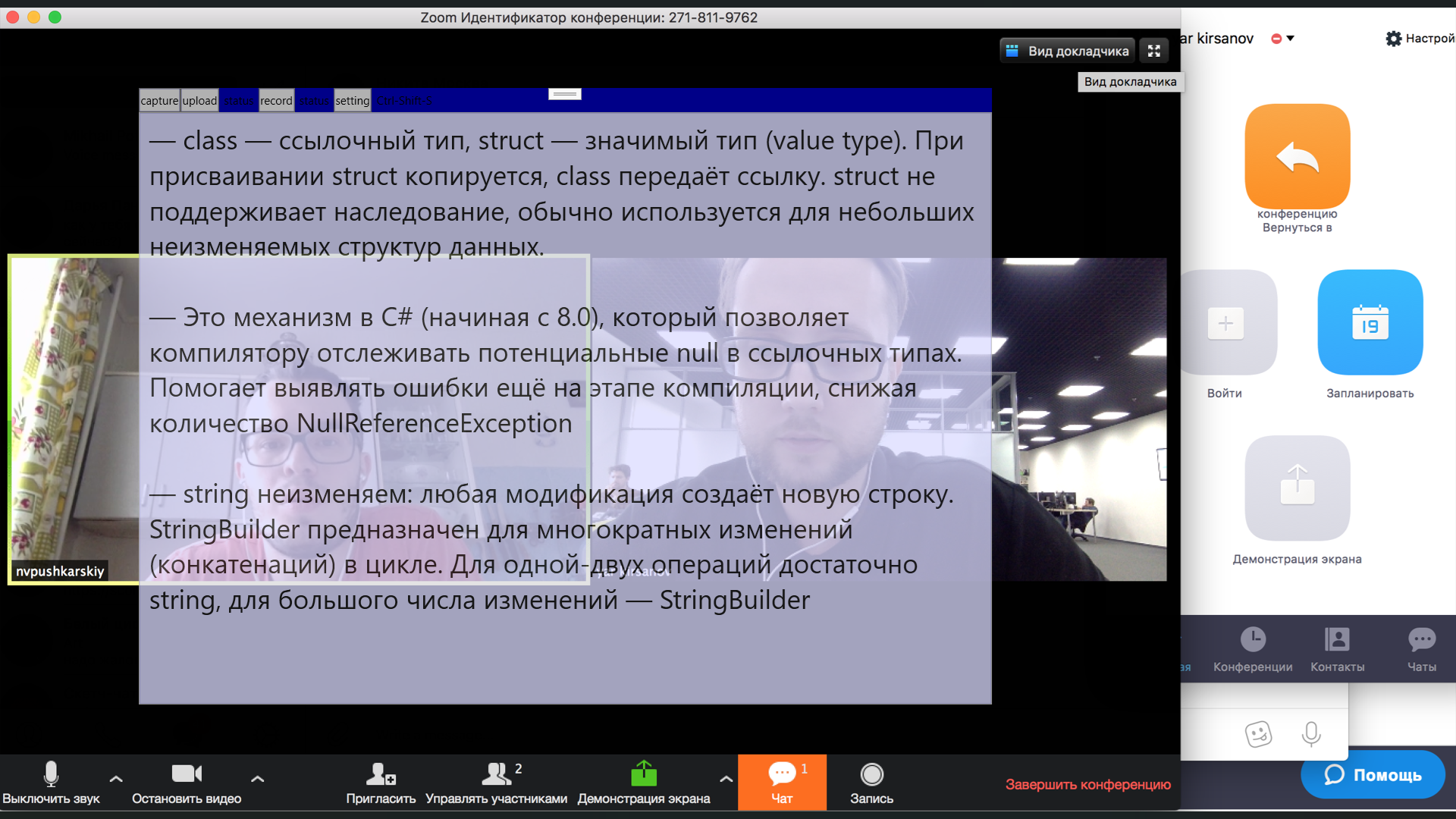Enter fullscreen mode in Zoom window
The width and height of the screenshot is (1456, 819).
pos(1154,51)
